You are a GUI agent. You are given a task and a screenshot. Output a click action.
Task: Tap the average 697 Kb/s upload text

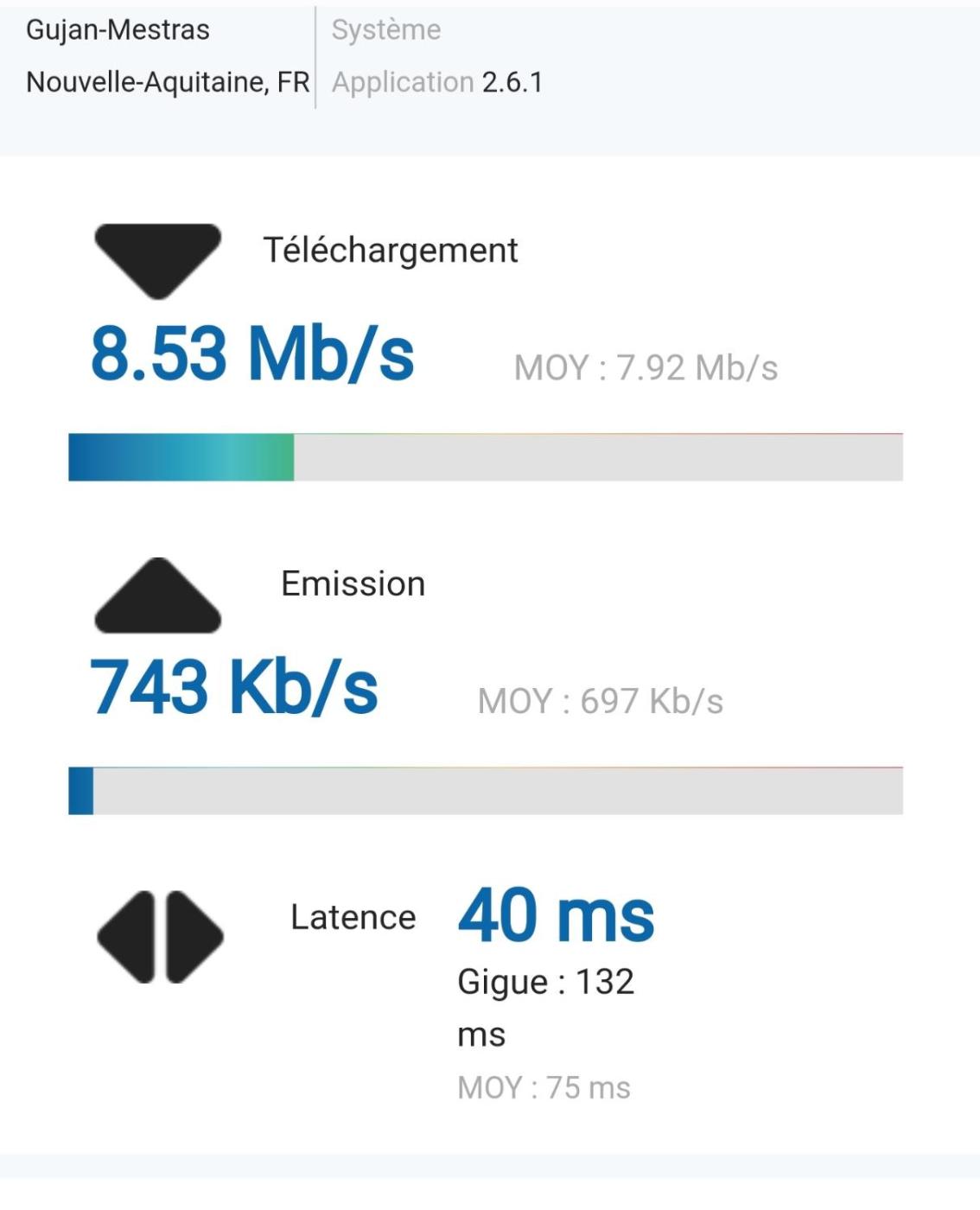pyautogui.click(x=600, y=702)
